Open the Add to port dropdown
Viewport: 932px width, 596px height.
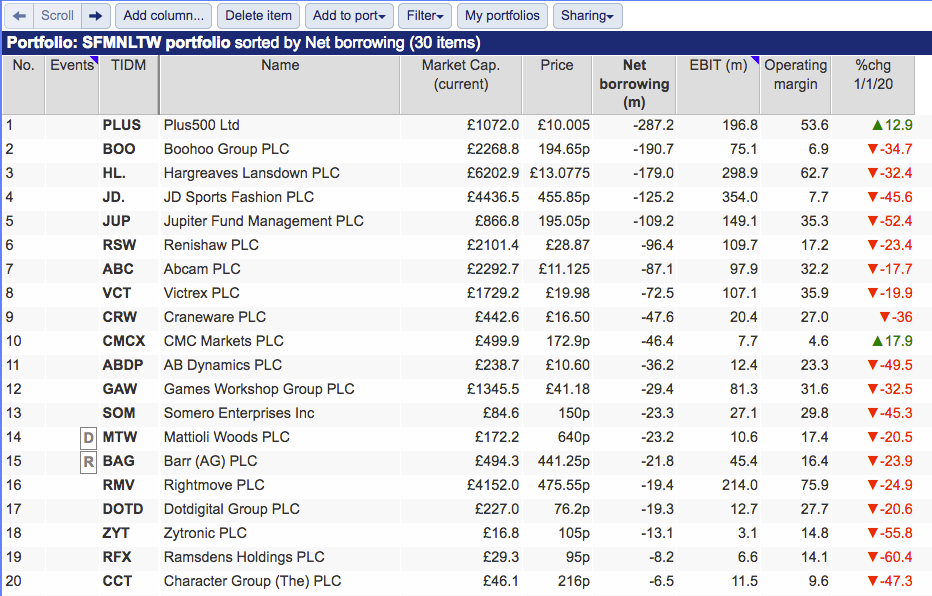(x=350, y=16)
